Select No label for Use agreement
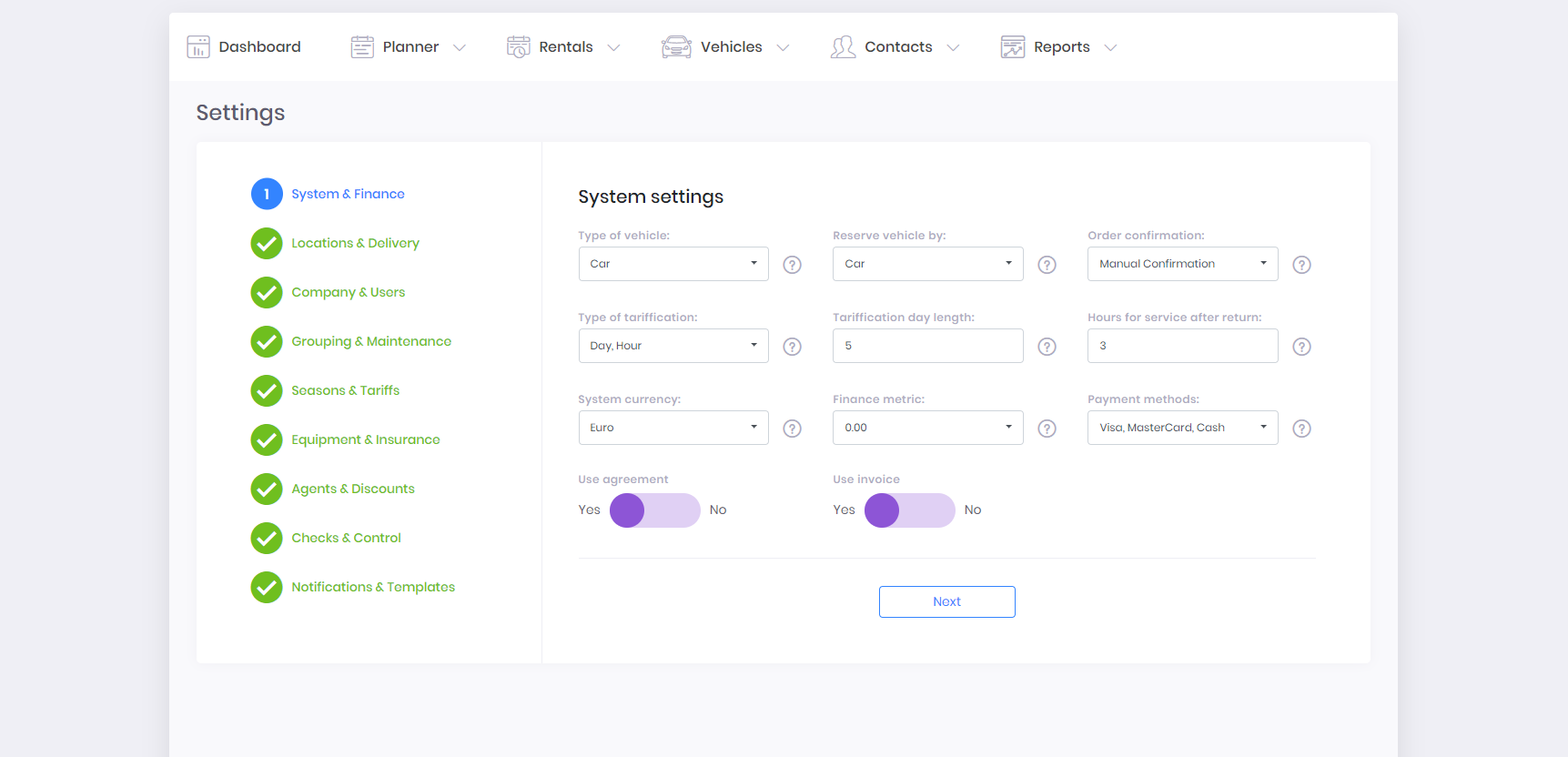Viewport: 1568px width, 757px height. 718,510
